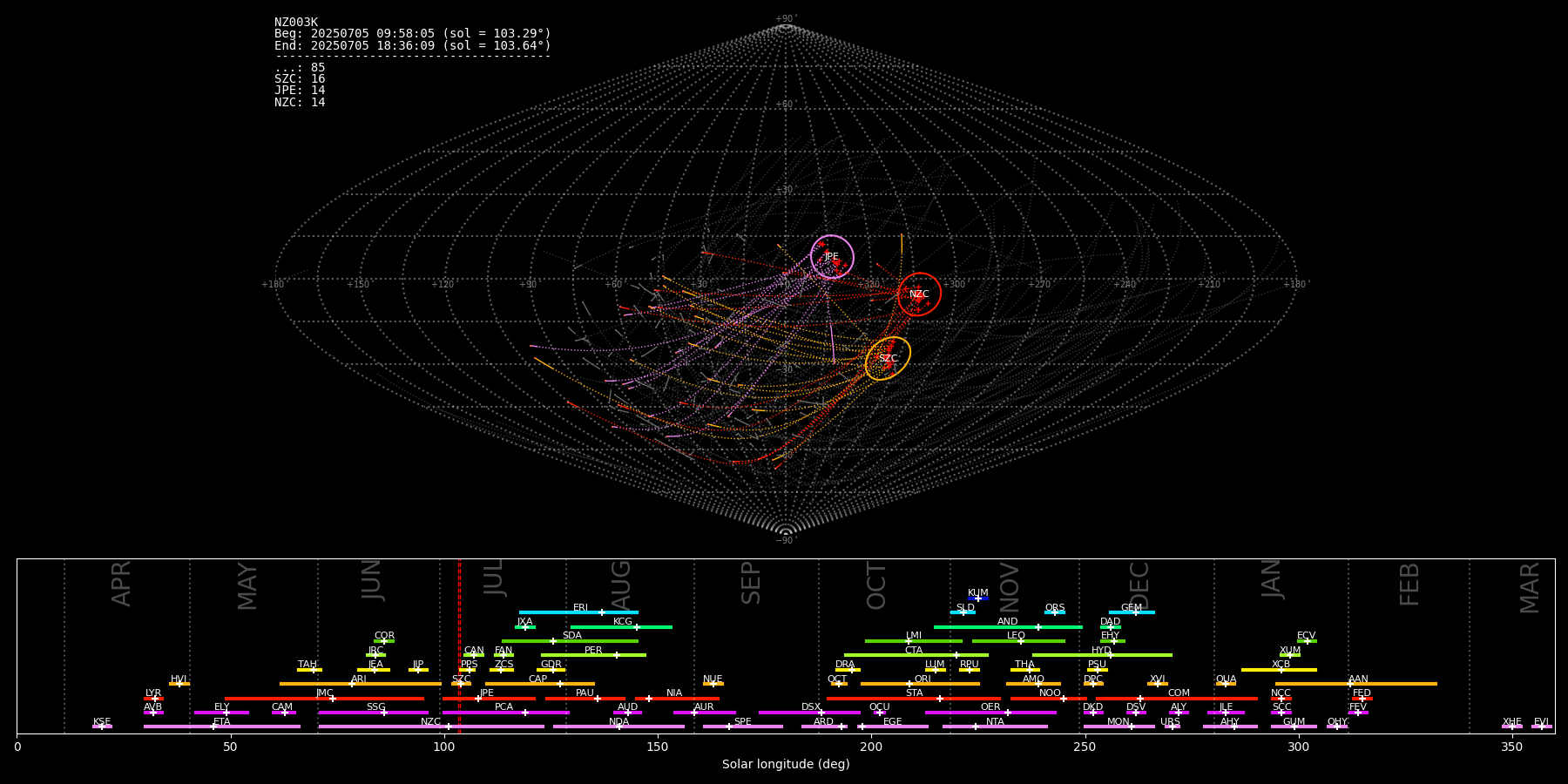Click the red NZC radiant circle on sky map
The width and height of the screenshot is (1568, 784).
919,294
